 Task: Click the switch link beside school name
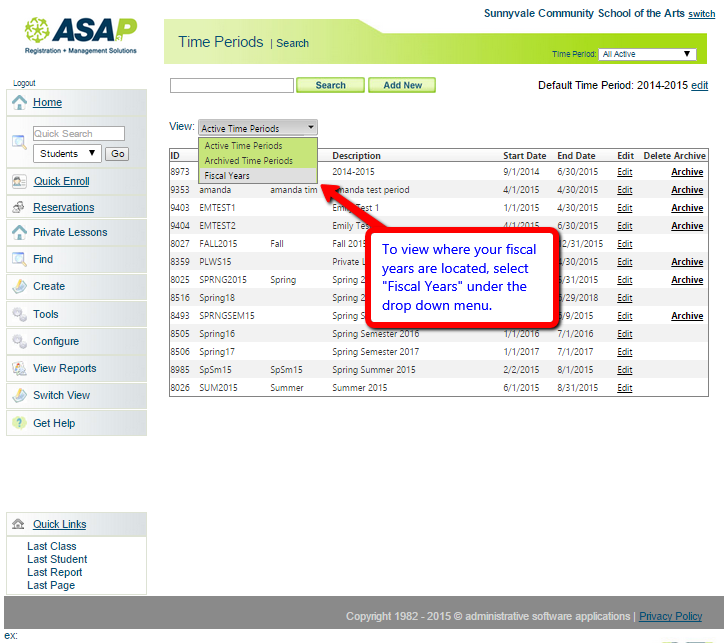(701, 14)
